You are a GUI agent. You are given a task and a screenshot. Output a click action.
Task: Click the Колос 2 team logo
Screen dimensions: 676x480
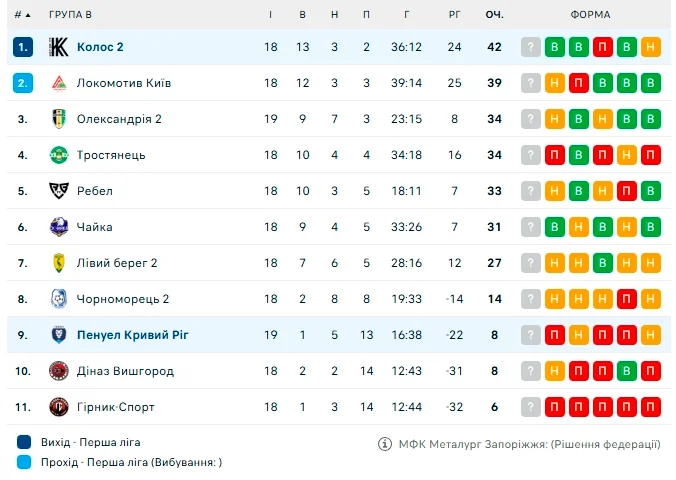click(58, 47)
